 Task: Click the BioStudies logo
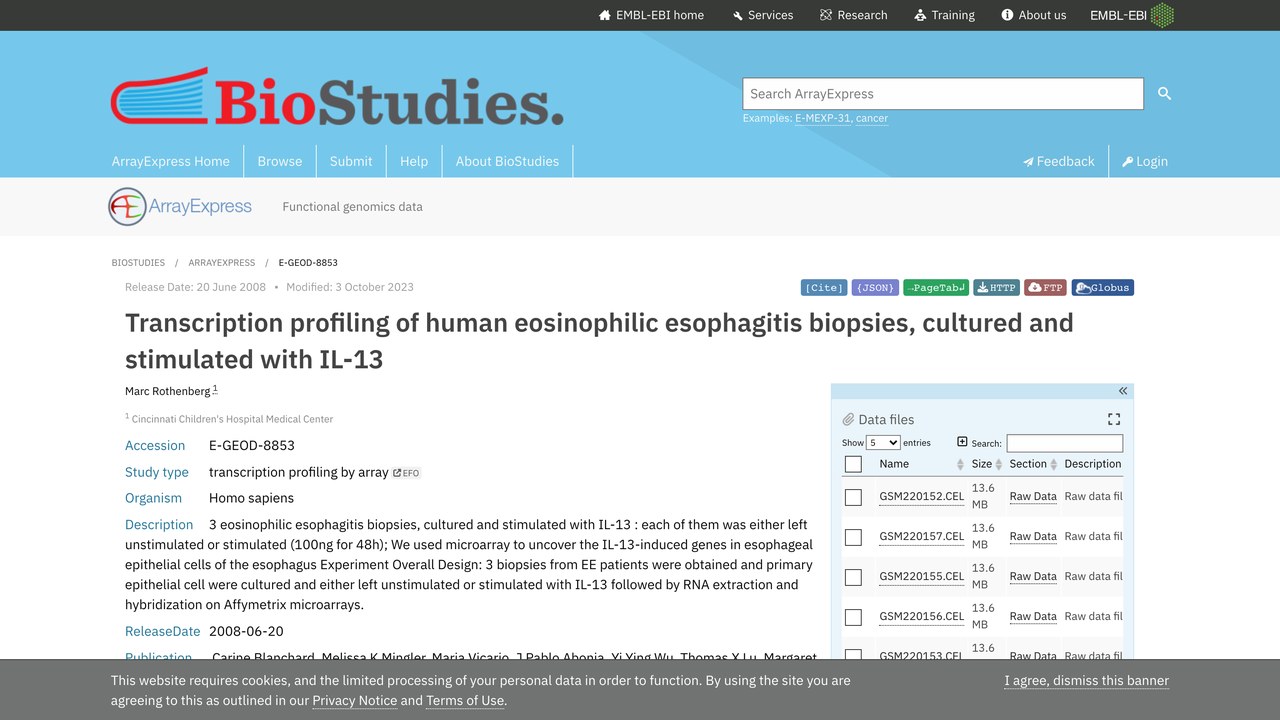point(337,98)
